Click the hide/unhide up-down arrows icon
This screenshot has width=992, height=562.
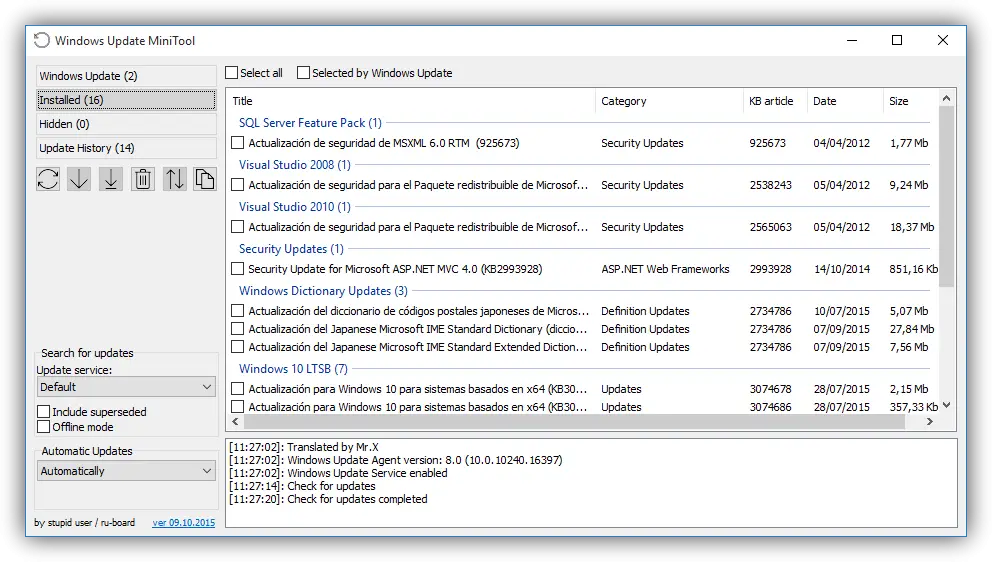(175, 179)
